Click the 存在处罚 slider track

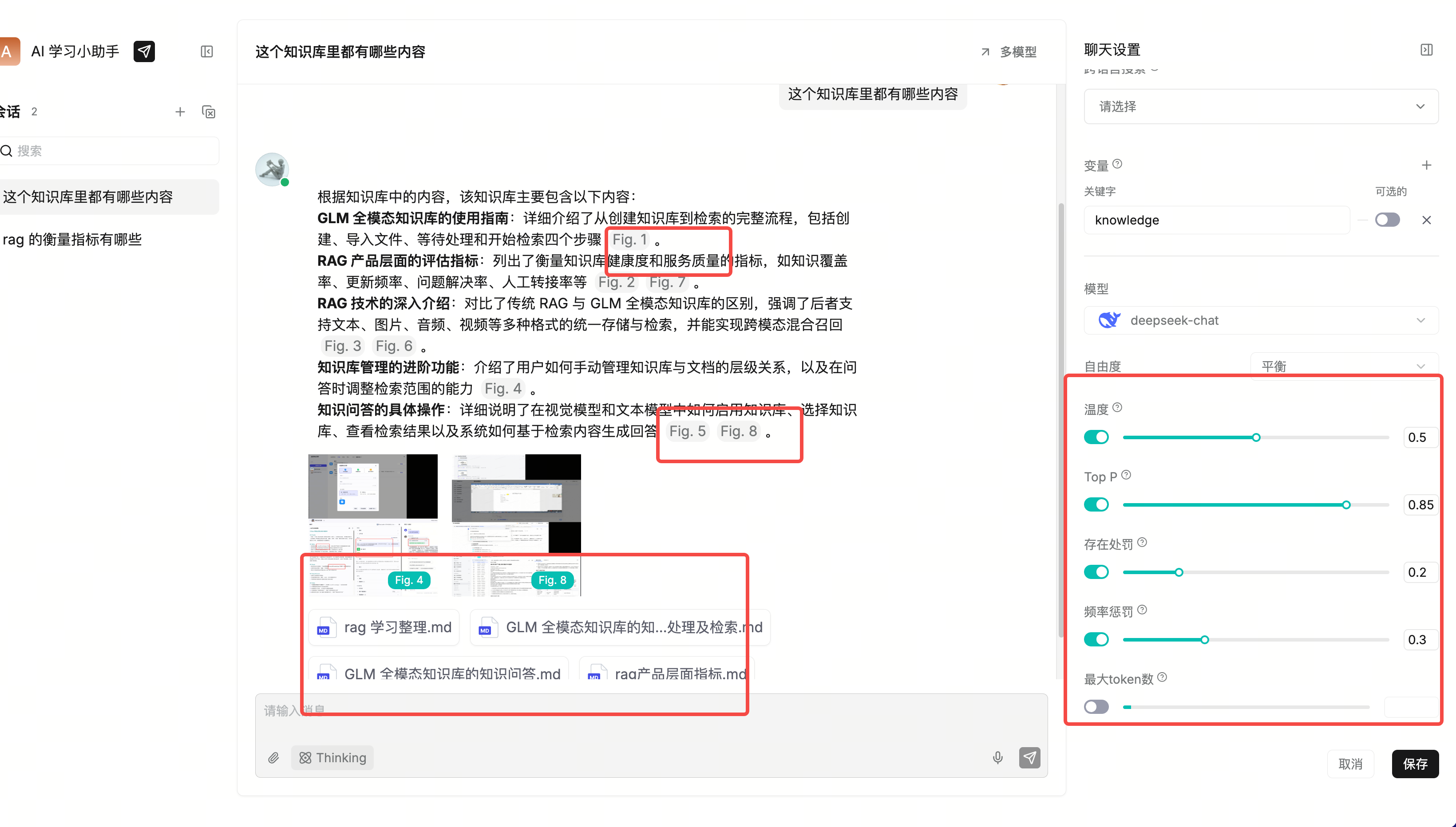[1256, 572]
